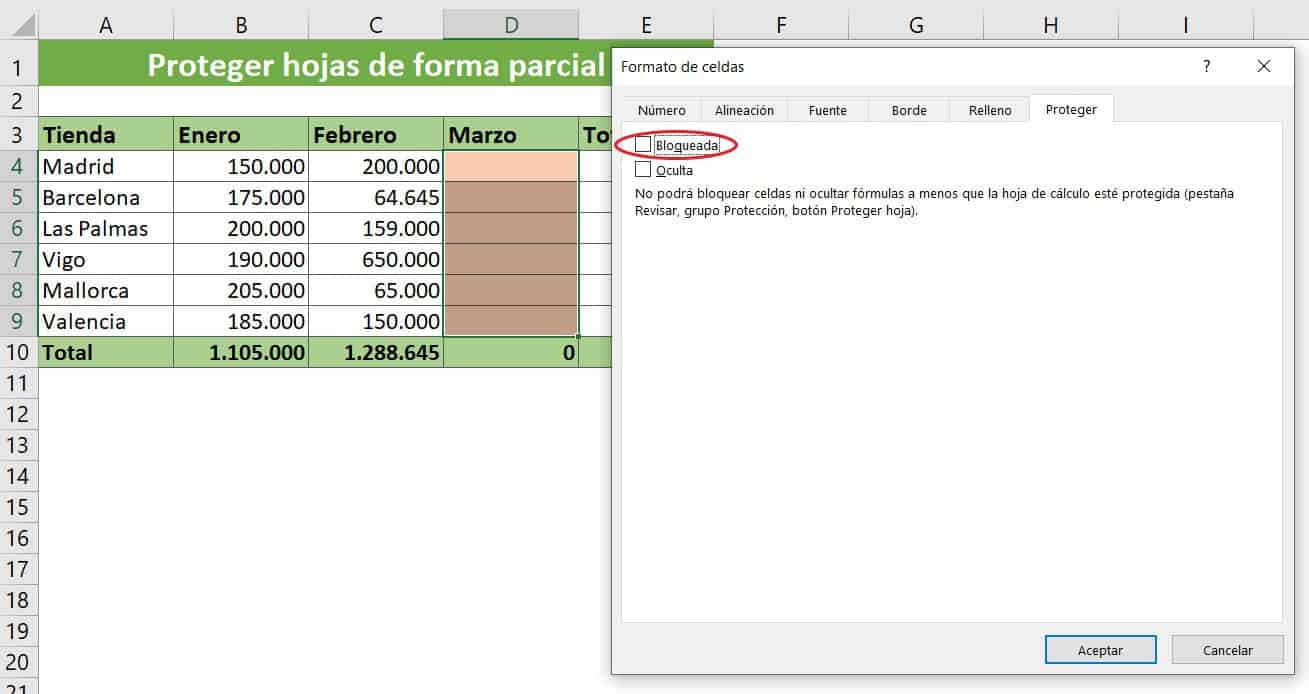Open the Alineación tab
This screenshot has height=694, width=1309.
click(744, 110)
